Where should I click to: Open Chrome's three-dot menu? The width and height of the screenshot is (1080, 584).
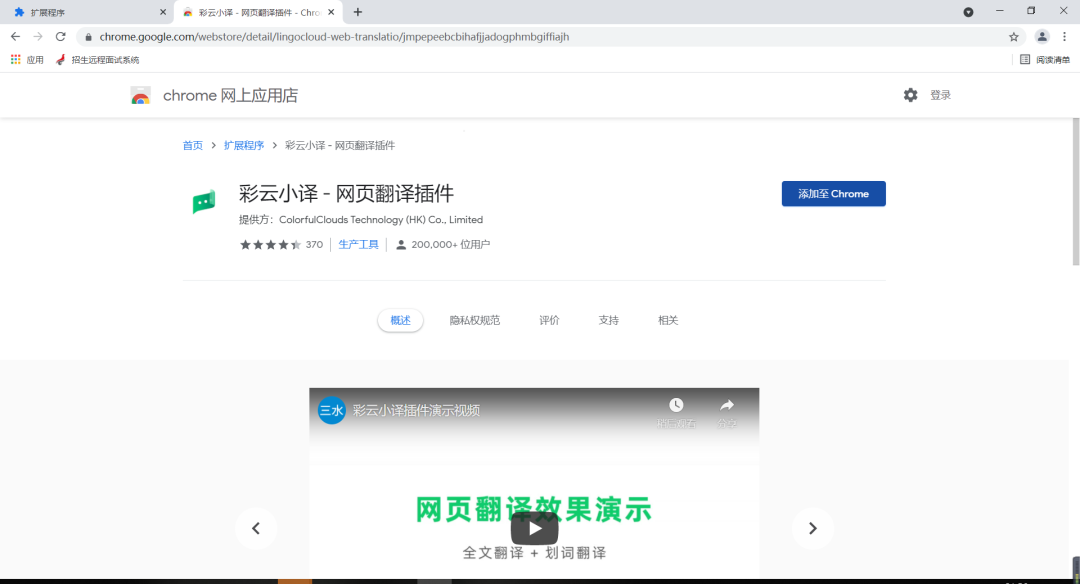[x=1064, y=36]
